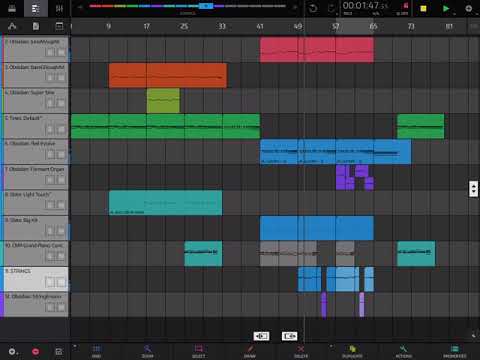Viewport: 480px width, 360px height.
Task: Click the Duplicate tool icon
Action: [x=352, y=351]
